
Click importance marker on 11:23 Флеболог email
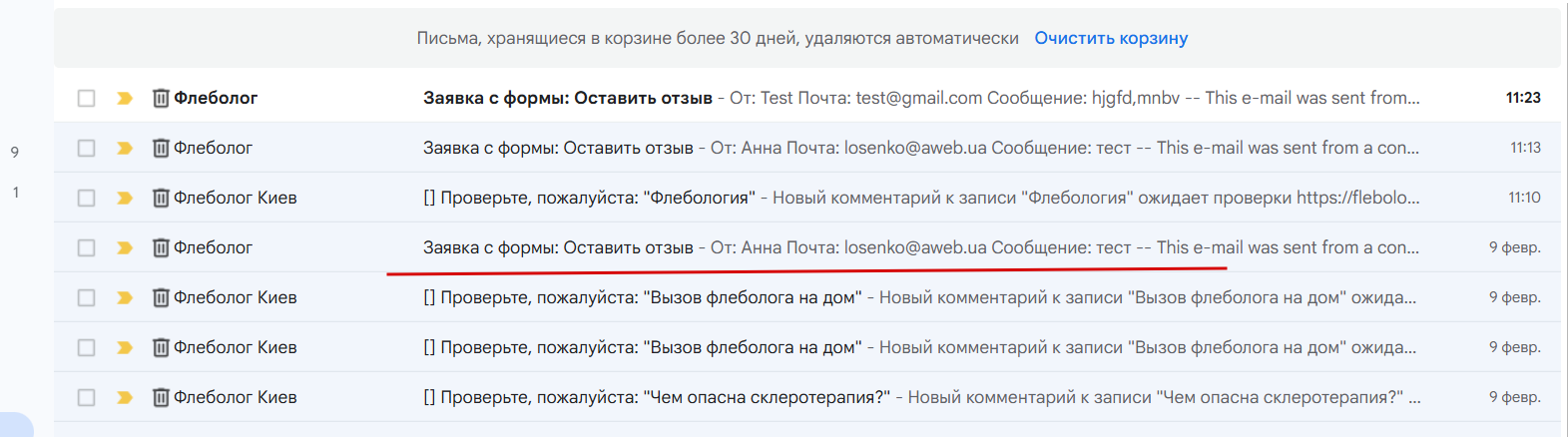tap(125, 98)
